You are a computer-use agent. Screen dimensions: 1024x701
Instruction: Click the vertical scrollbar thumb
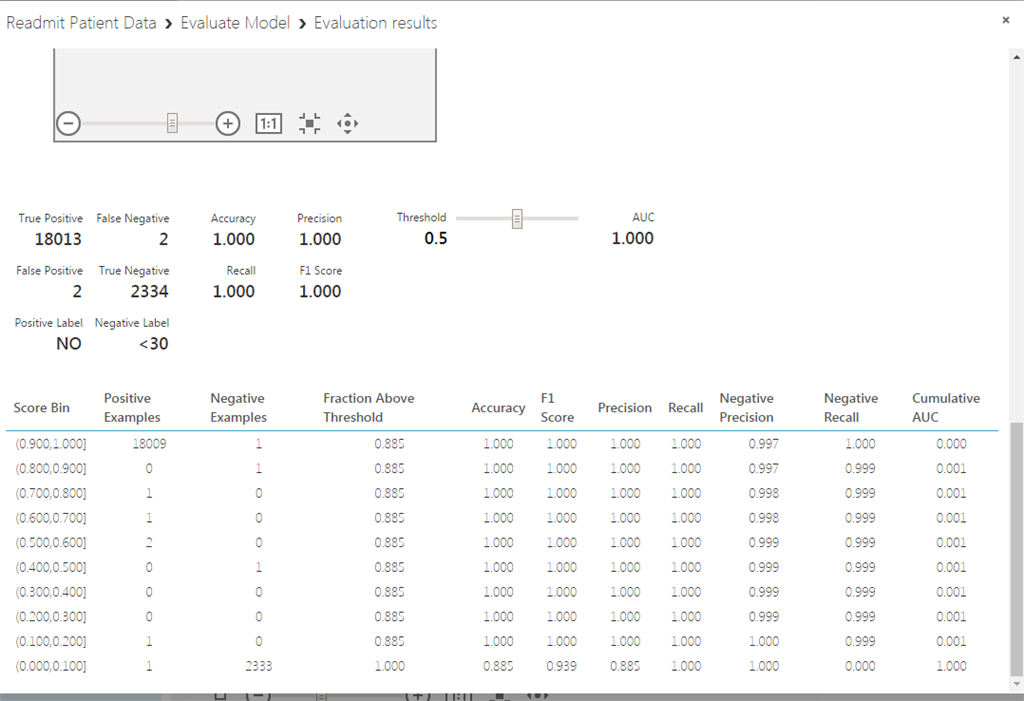tap(1017, 549)
